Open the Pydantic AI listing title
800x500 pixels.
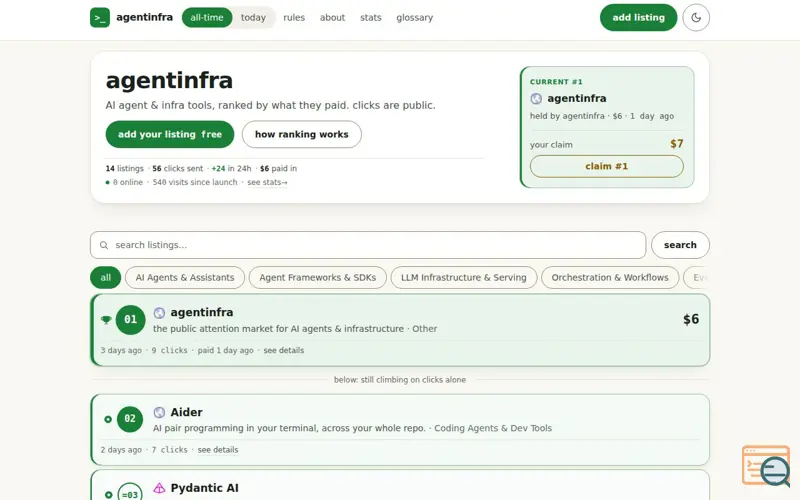coord(205,488)
